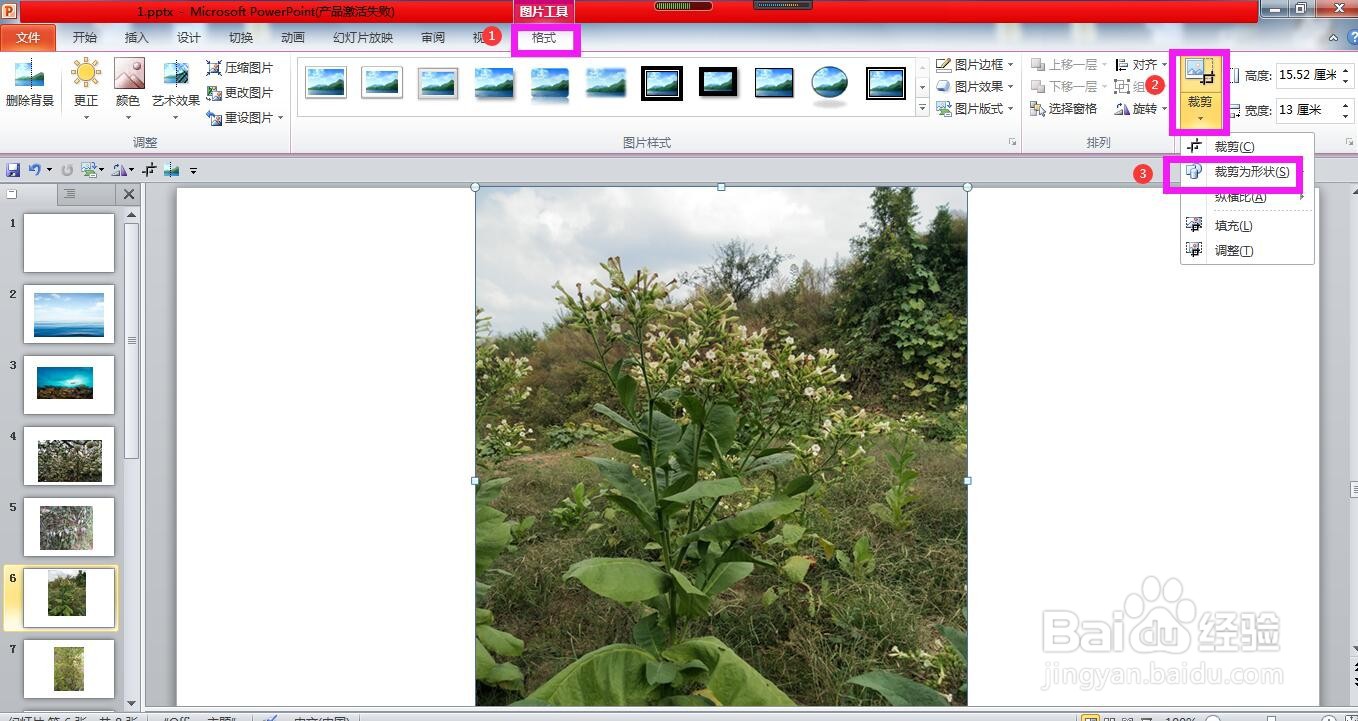Viewport: 1358px width, 721px height.
Task: Open the 颜色 color adjustment tool
Action: [128, 88]
